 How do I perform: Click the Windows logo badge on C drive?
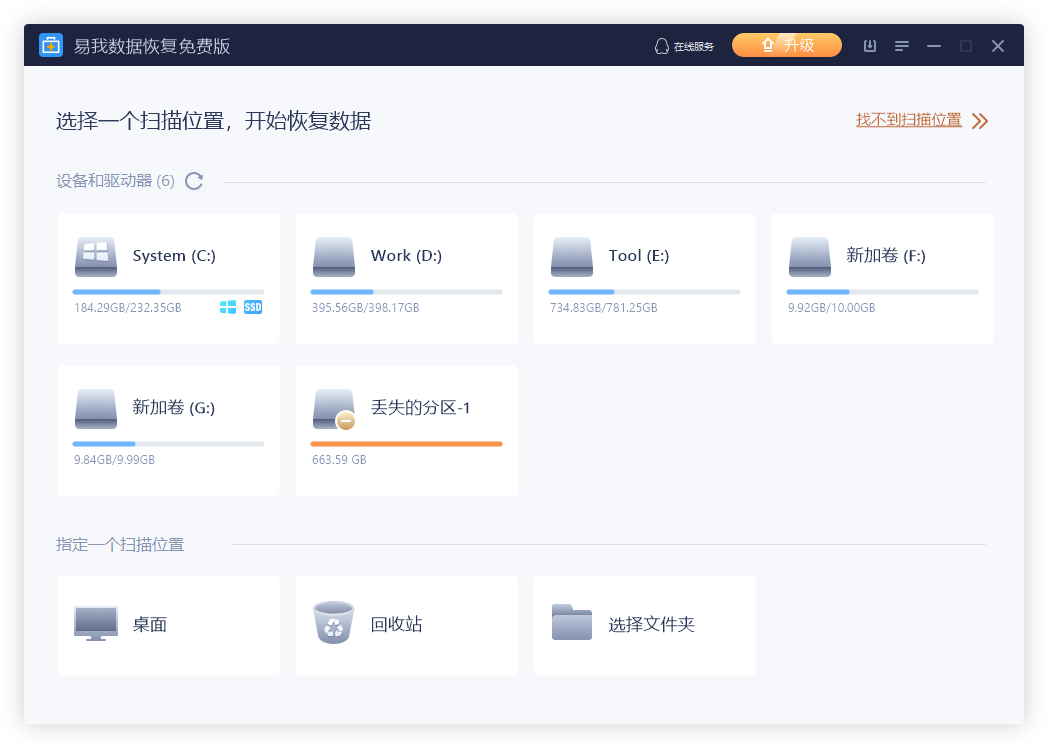pos(228,306)
